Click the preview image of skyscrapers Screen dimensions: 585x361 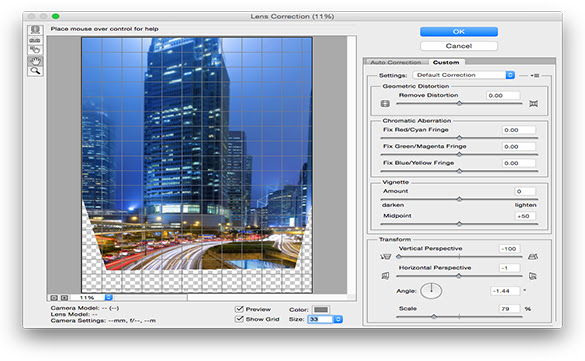(197, 164)
